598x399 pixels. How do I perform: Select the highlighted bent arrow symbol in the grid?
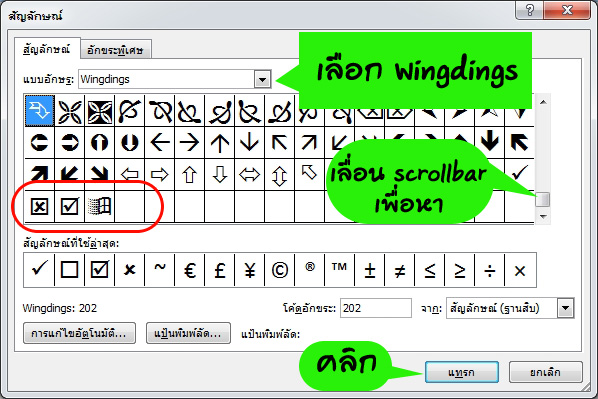tap(40, 111)
